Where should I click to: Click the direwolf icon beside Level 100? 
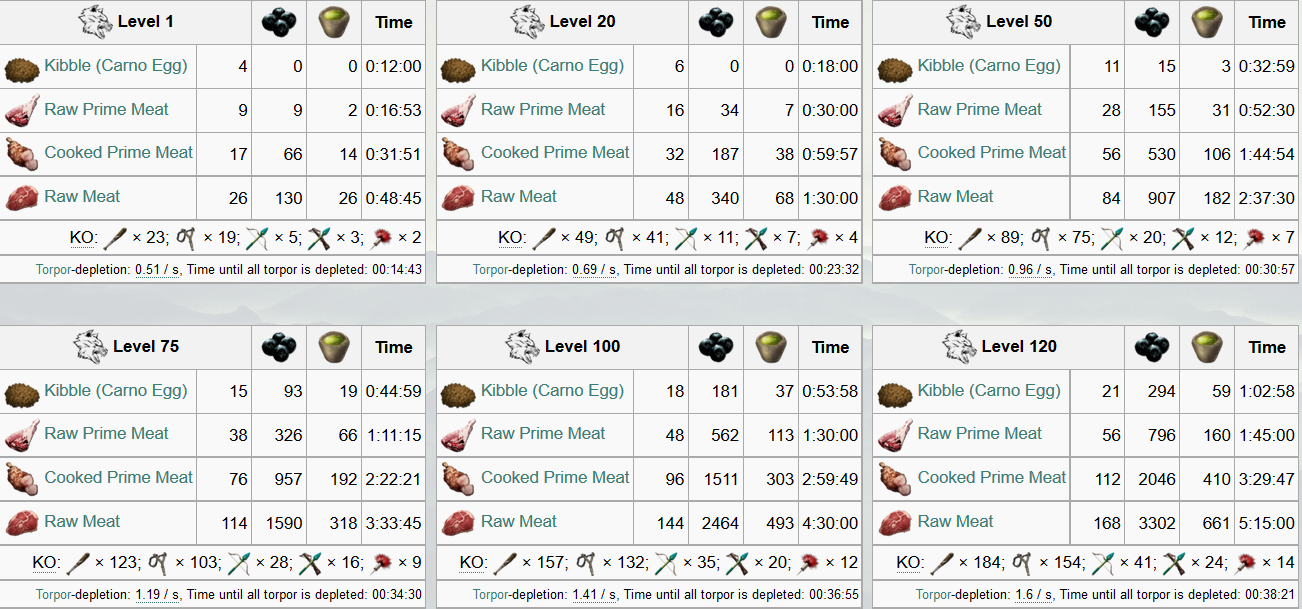(x=523, y=347)
